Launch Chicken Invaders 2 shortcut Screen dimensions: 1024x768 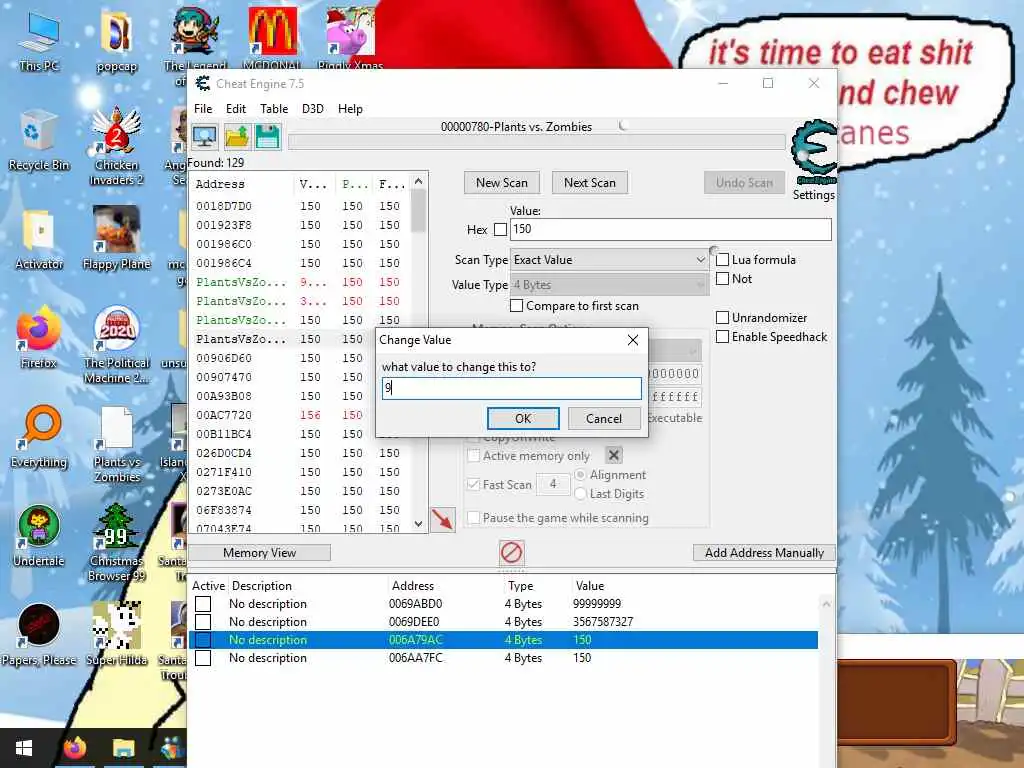(117, 148)
